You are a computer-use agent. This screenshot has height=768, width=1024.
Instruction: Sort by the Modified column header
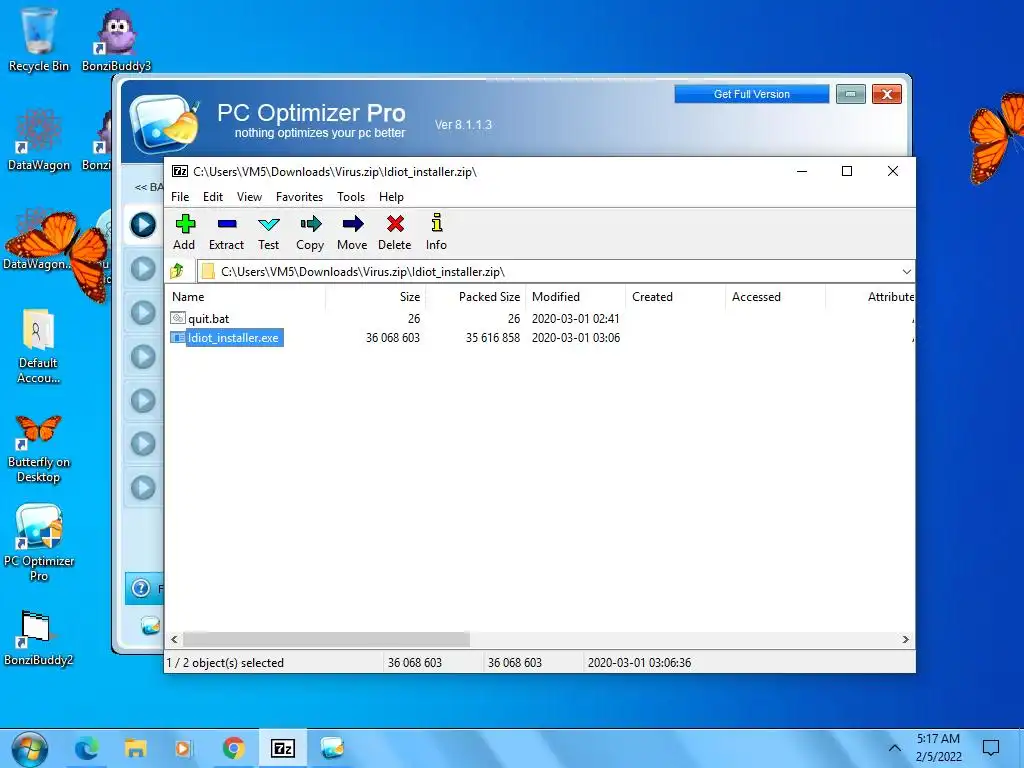point(575,296)
